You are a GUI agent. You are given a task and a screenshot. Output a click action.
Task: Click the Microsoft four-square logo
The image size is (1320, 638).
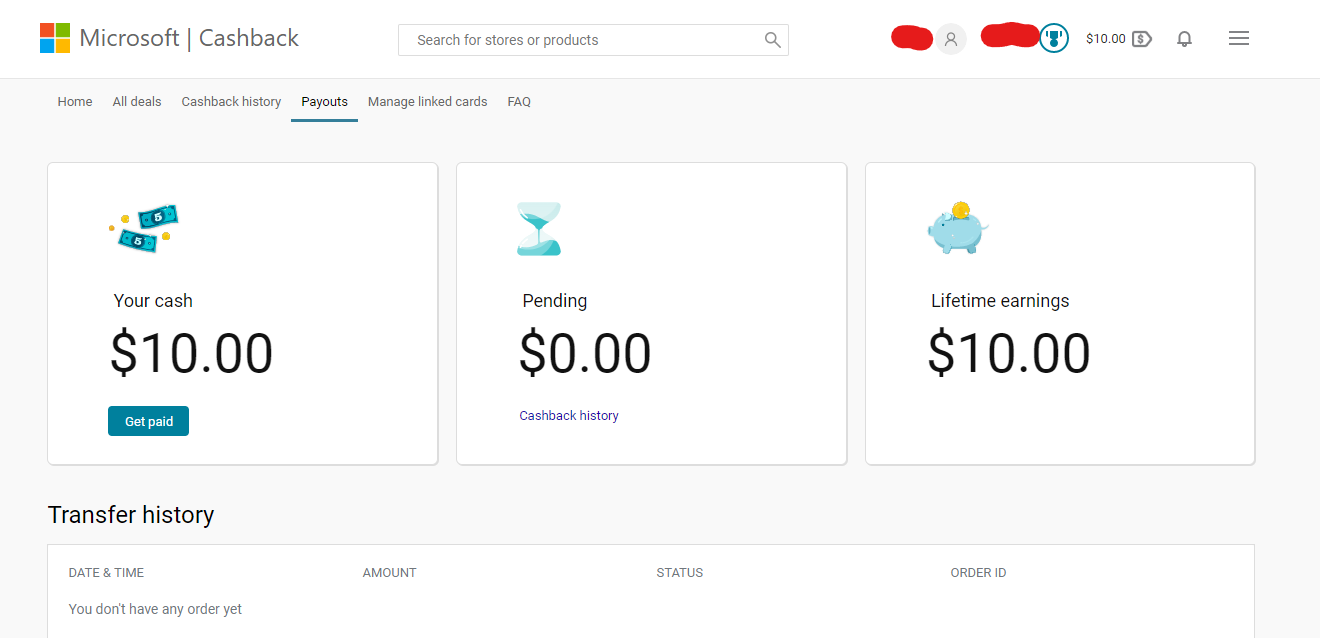(55, 38)
